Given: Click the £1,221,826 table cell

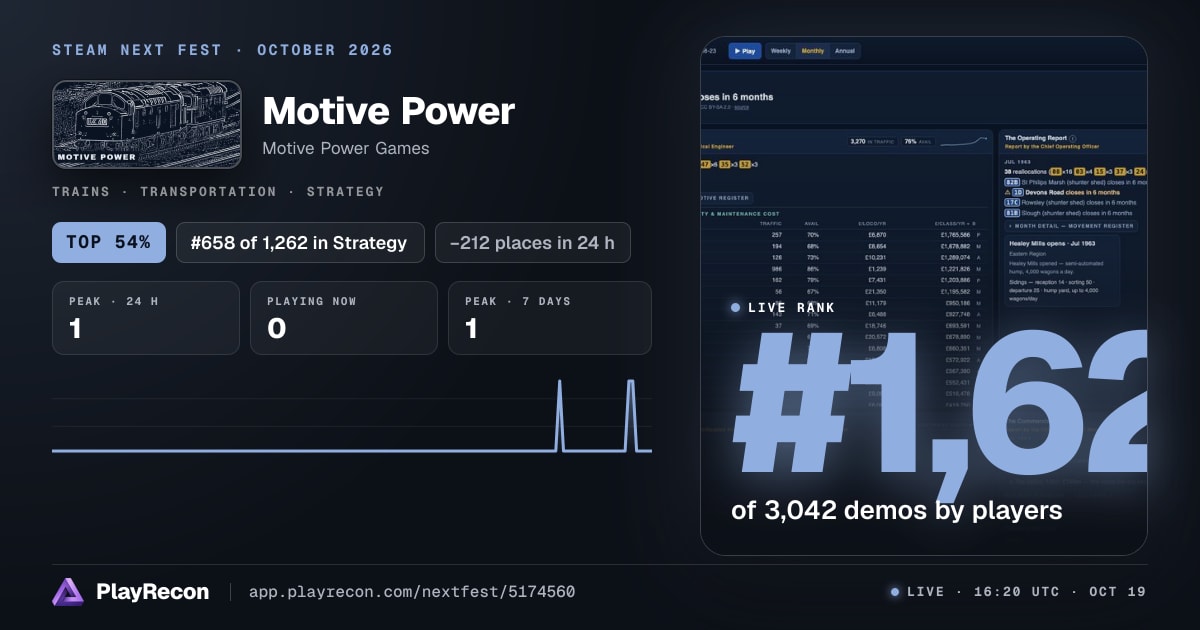Looking at the screenshot, I should 955,269.
